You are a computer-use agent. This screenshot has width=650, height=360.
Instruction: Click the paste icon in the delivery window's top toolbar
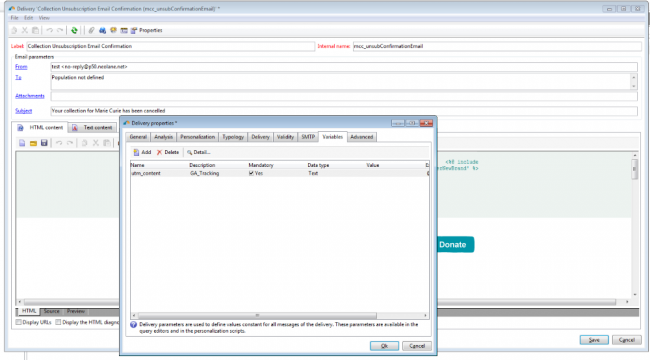[36, 30]
